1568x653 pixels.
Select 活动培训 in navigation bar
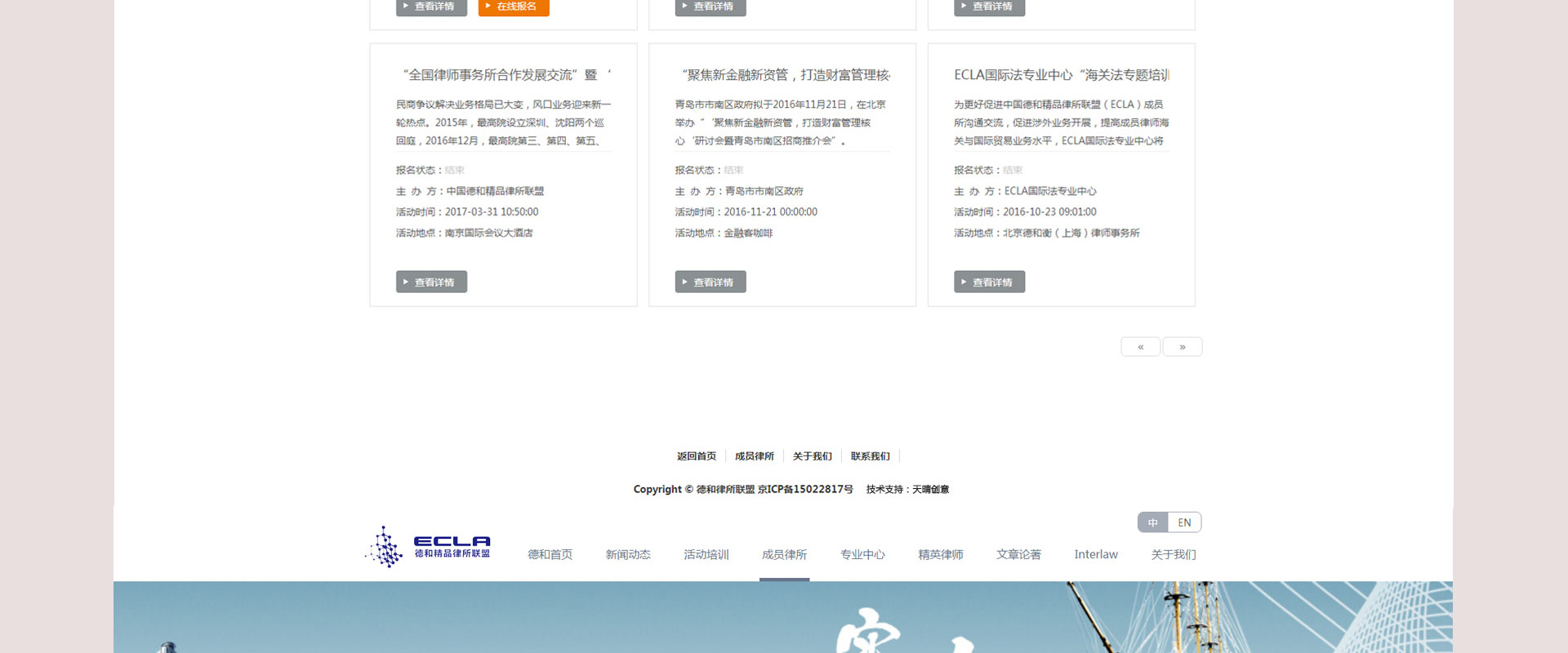pyautogui.click(x=706, y=554)
